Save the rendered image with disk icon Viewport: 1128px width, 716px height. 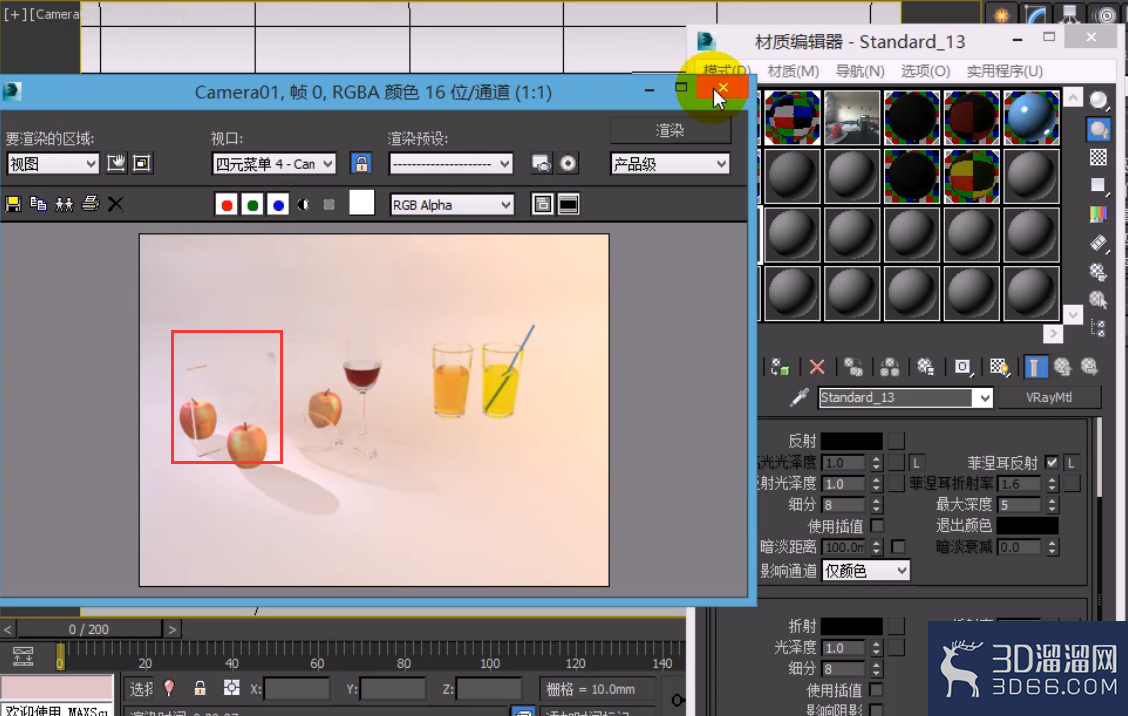[x=13, y=204]
